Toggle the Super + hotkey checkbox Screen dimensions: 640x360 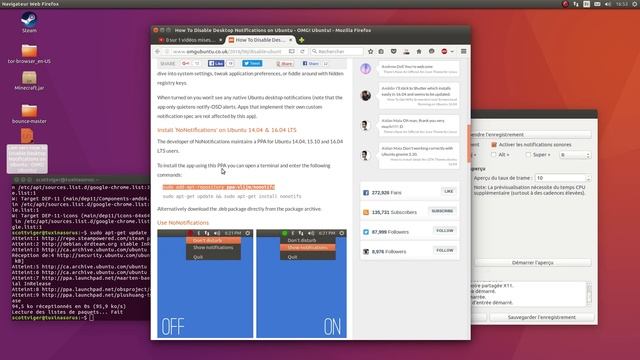click(x=528, y=155)
